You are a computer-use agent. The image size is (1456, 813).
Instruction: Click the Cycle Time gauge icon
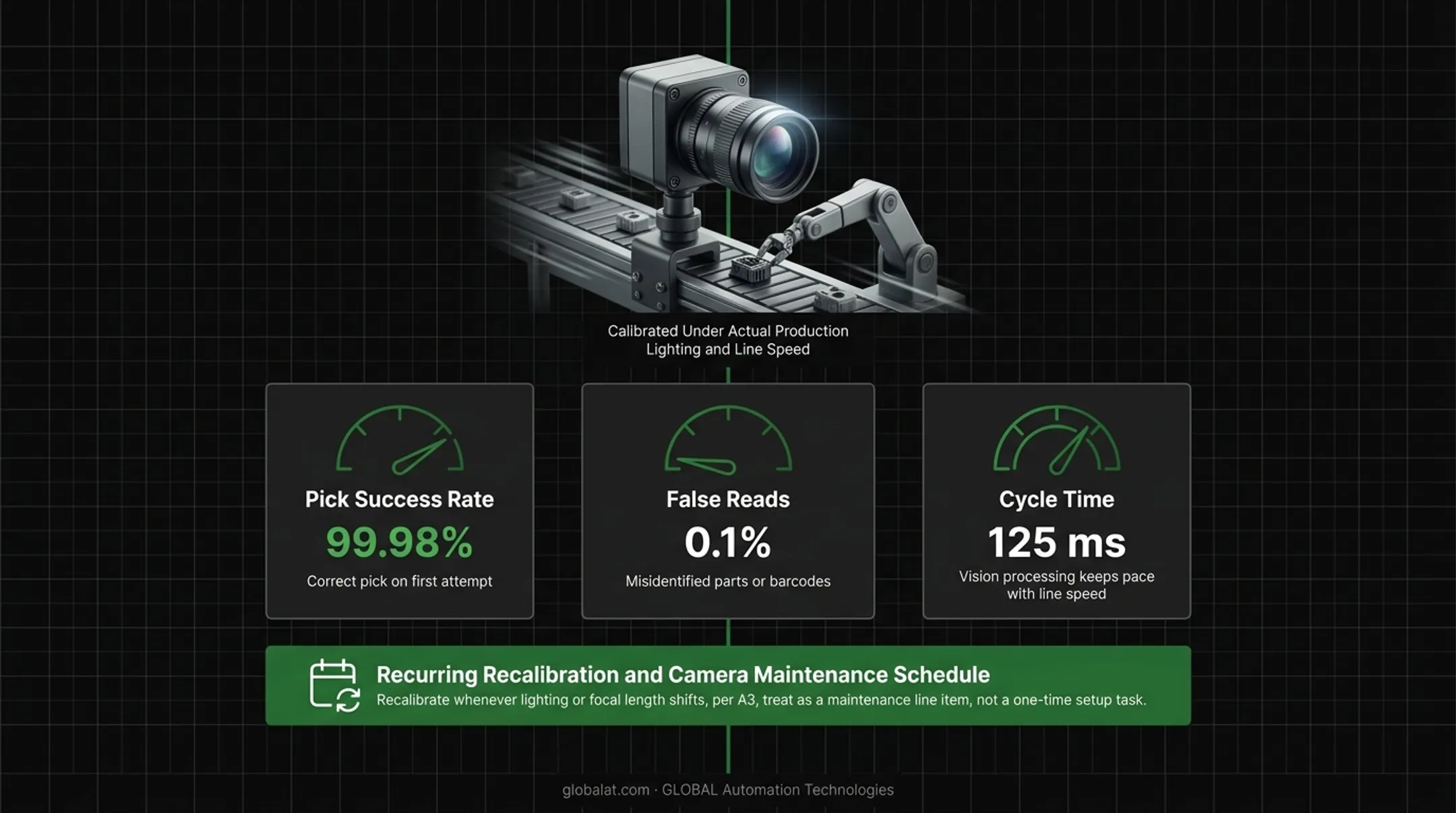coord(1056,440)
